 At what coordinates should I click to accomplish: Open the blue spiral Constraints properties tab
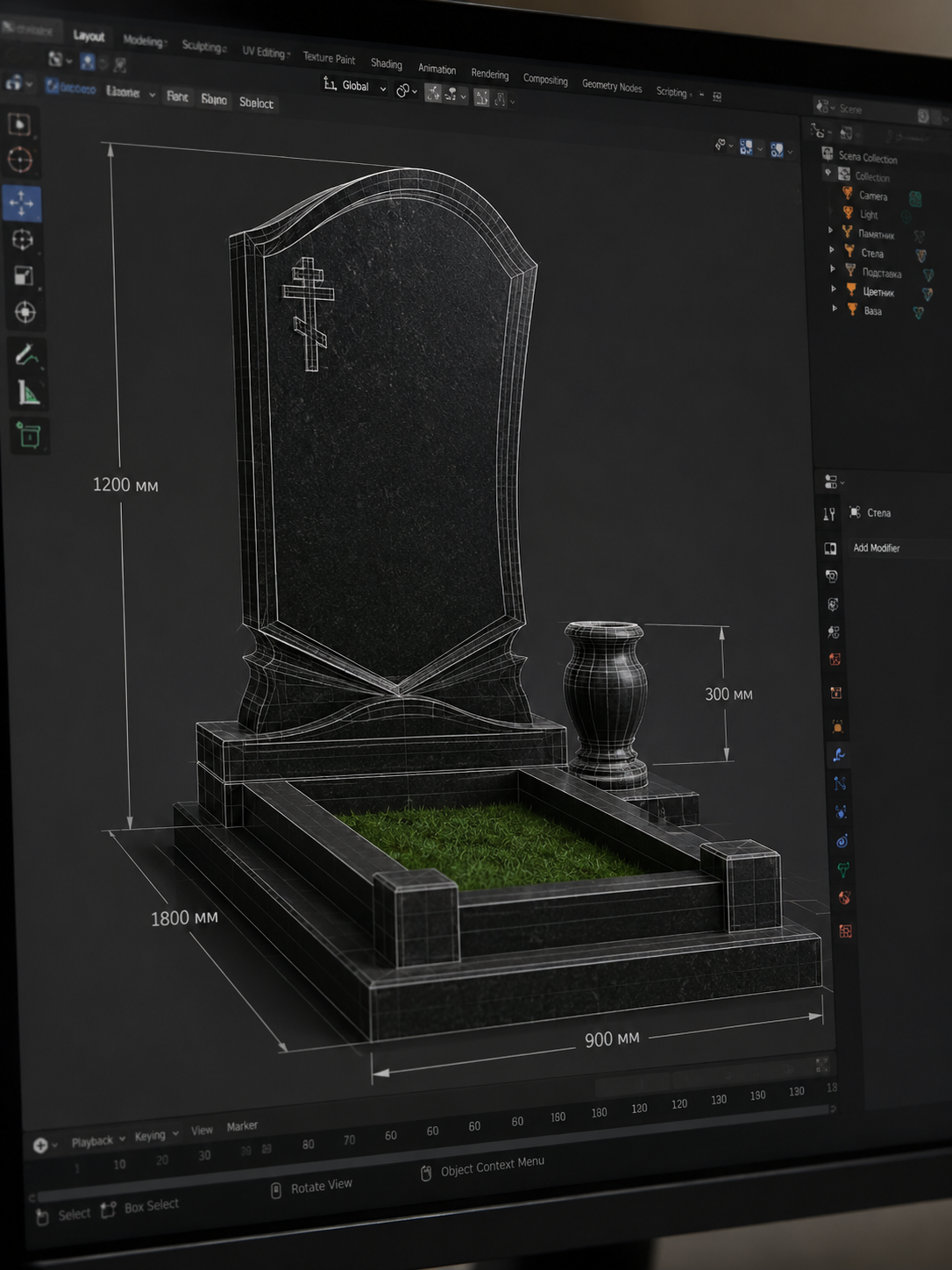coord(842,841)
